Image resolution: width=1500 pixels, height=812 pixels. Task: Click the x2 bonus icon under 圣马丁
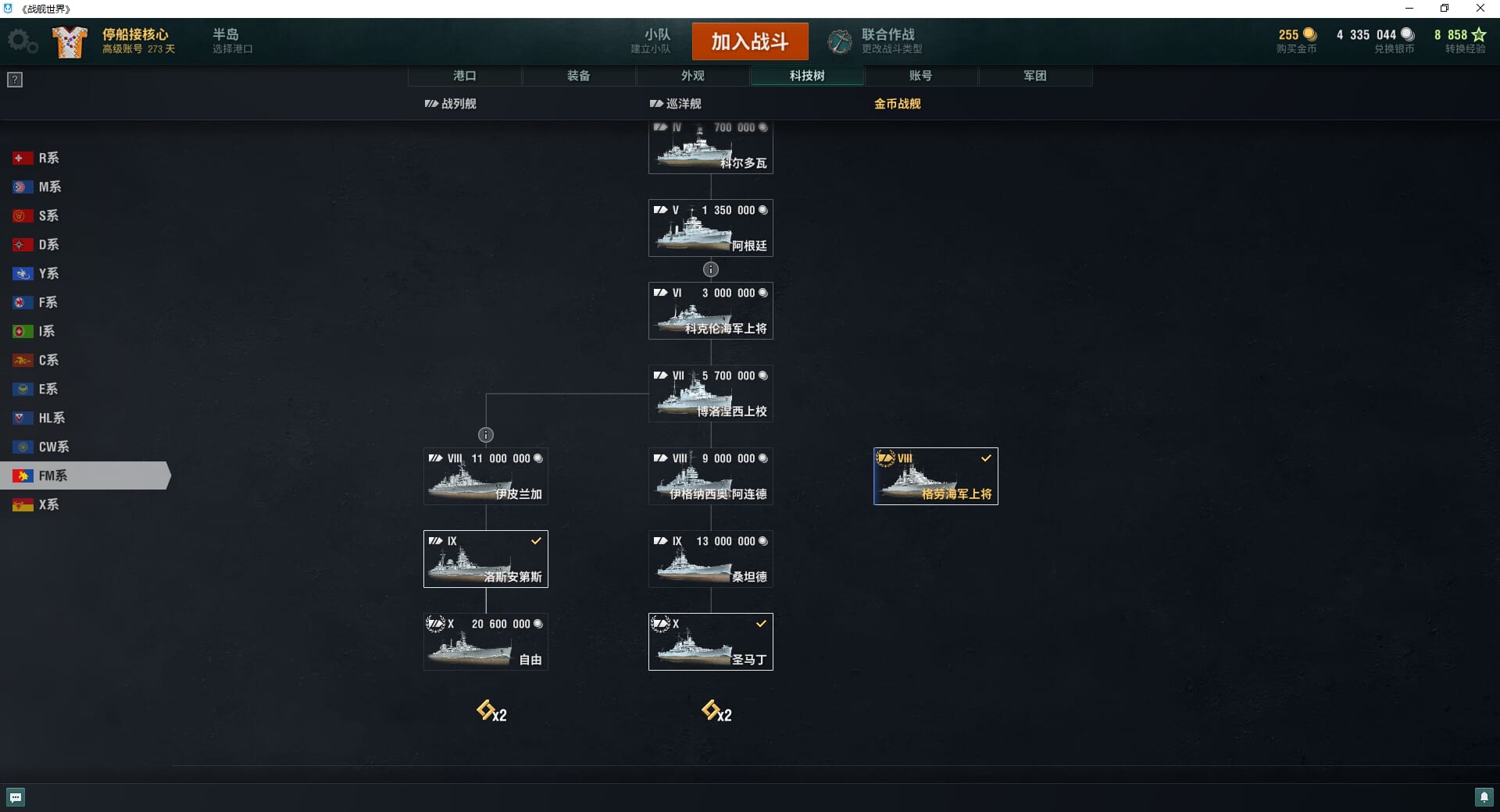point(716,711)
